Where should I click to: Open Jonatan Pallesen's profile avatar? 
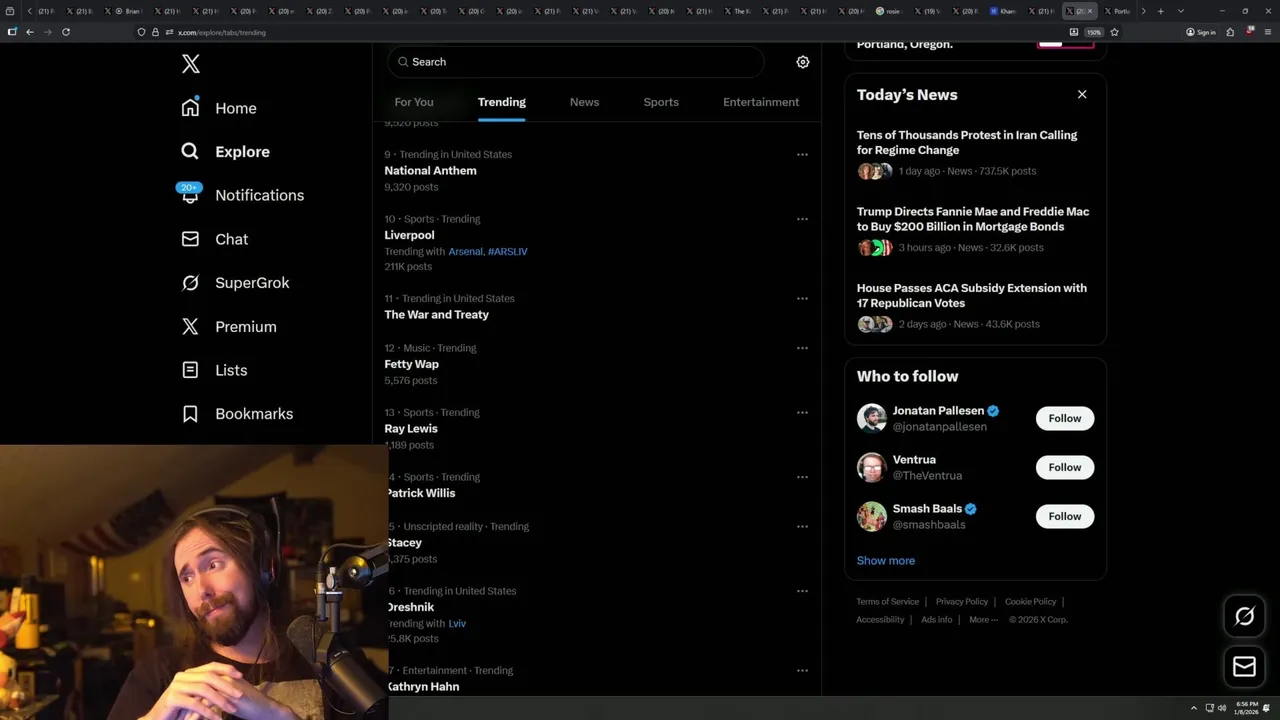[x=872, y=418]
